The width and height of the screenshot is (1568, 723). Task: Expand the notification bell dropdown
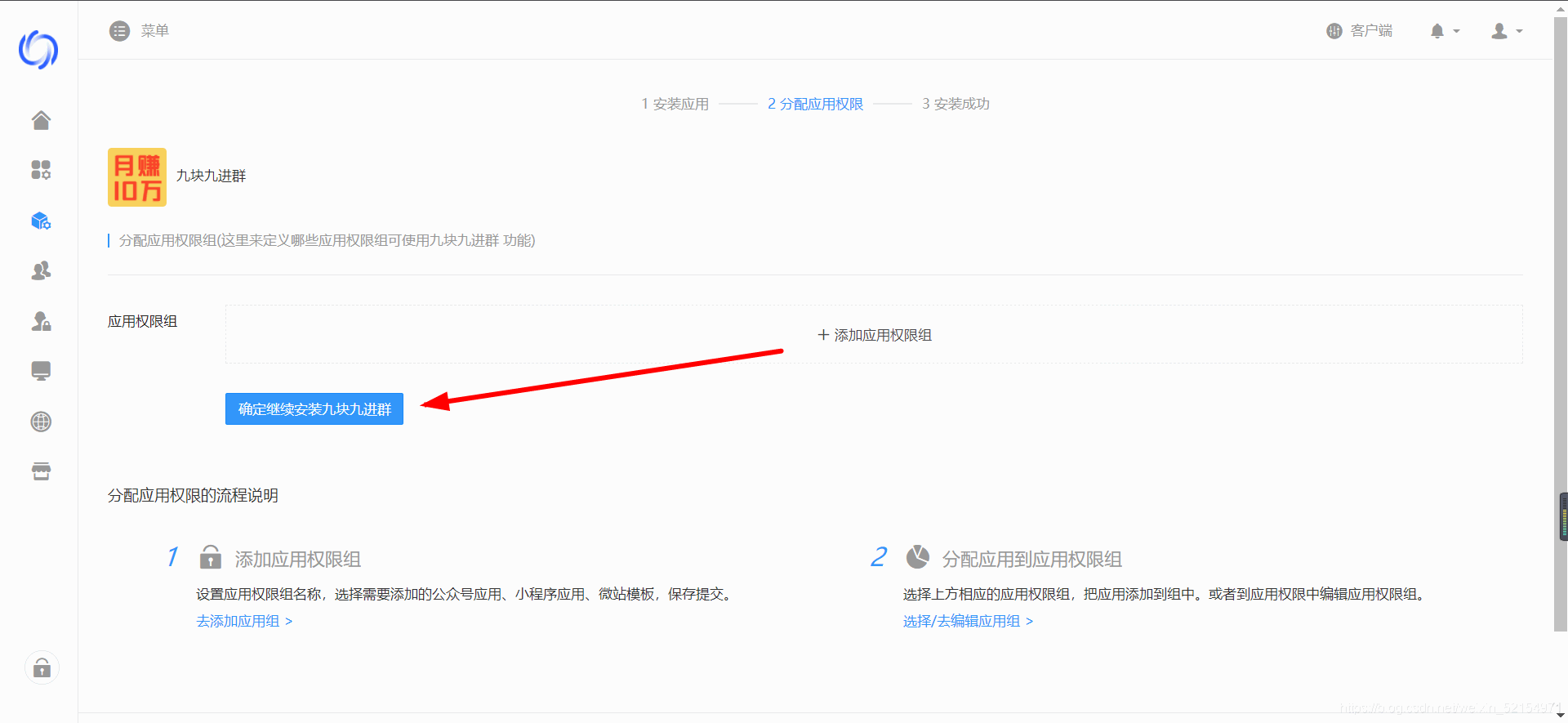tap(1444, 31)
